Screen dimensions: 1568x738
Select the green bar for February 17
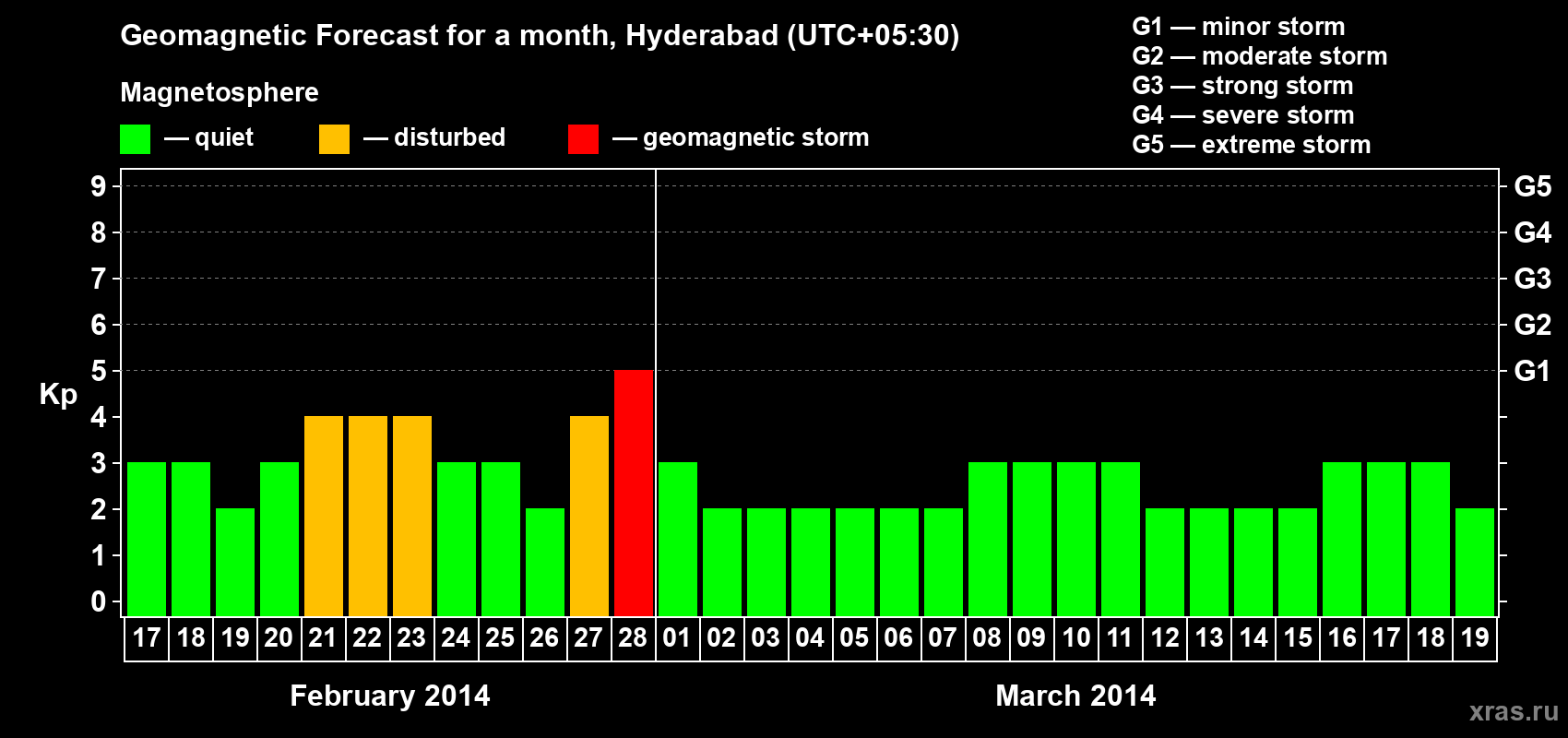click(147, 539)
